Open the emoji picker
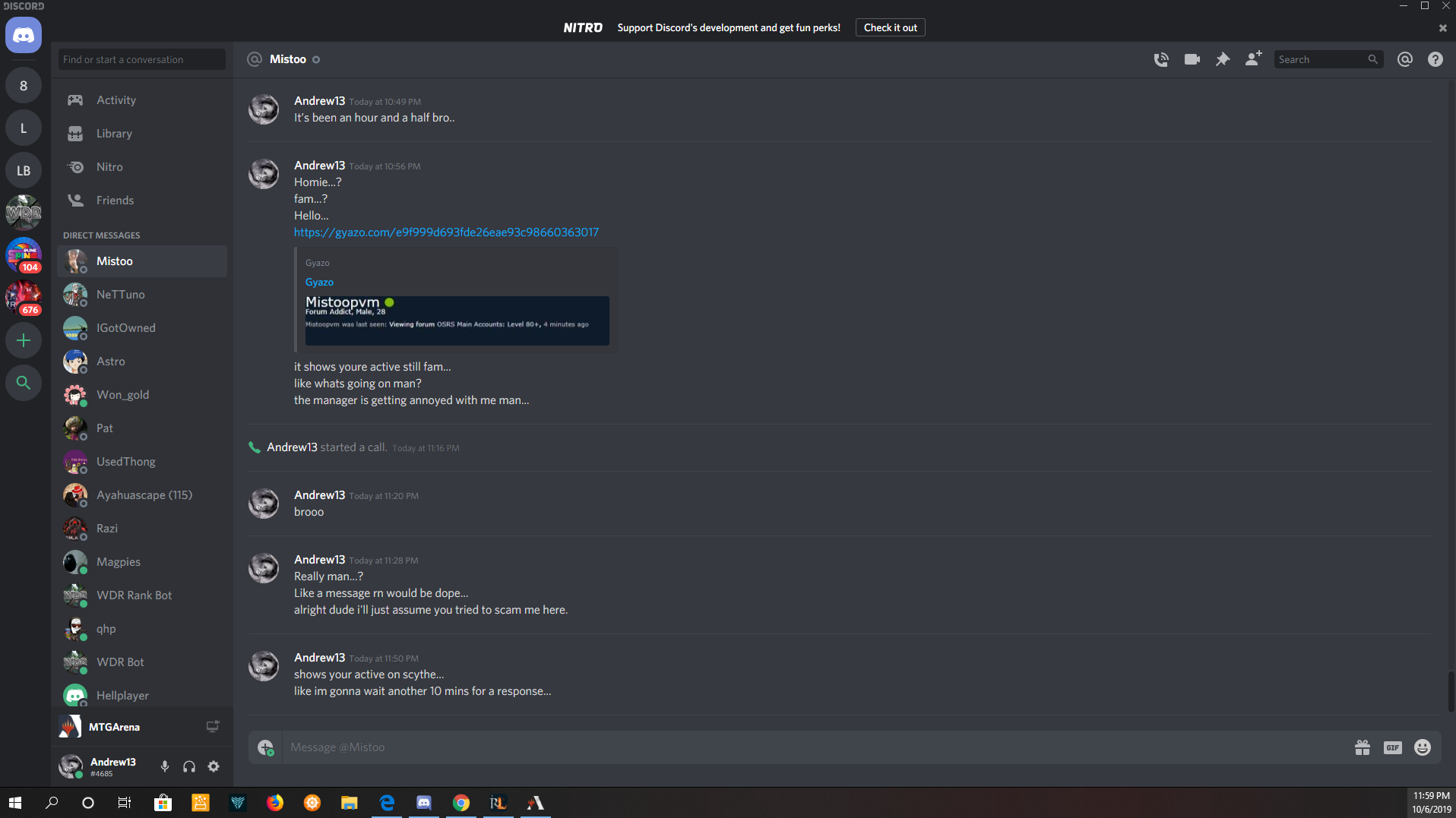This screenshot has width=1456, height=818. (x=1423, y=747)
